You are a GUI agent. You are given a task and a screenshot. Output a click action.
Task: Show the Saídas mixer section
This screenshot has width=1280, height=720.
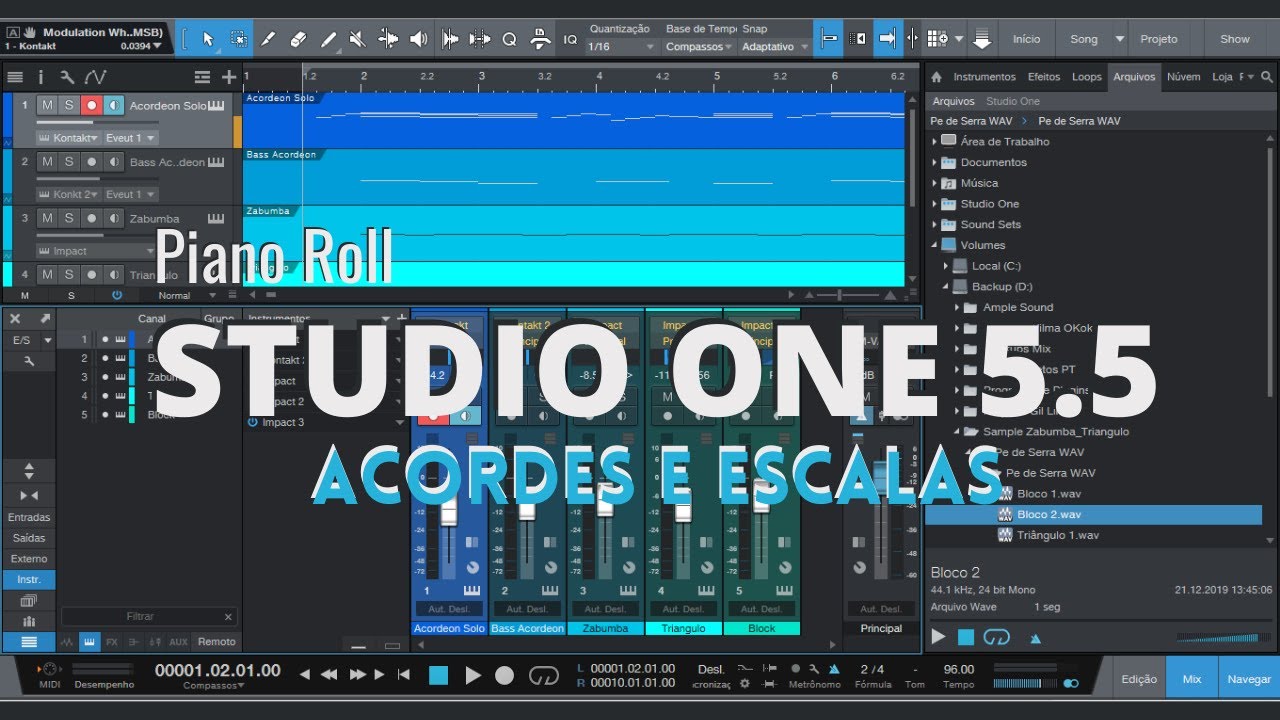[x=29, y=538]
